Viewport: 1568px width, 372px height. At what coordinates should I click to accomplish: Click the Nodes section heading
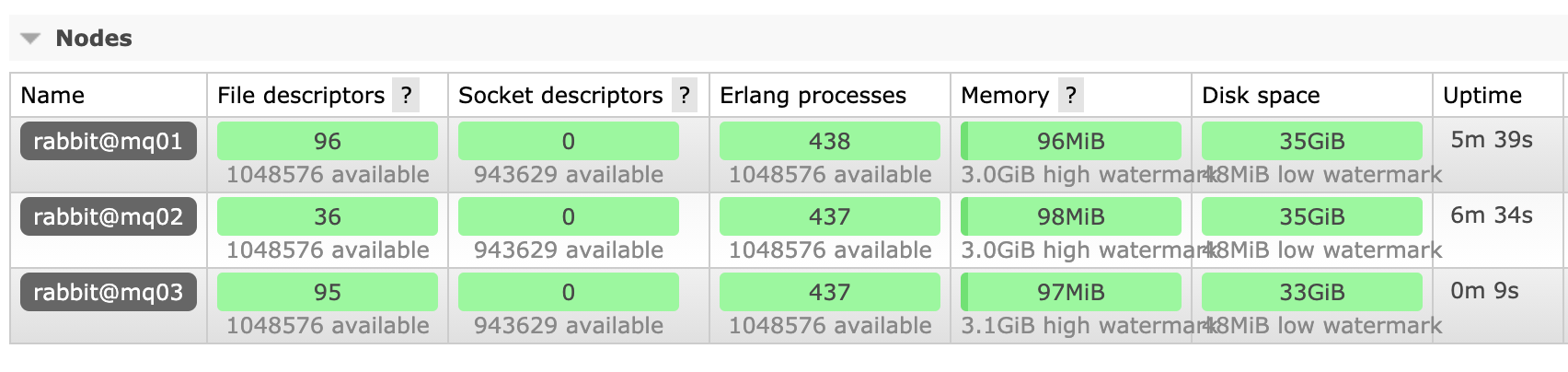(x=94, y=39)
